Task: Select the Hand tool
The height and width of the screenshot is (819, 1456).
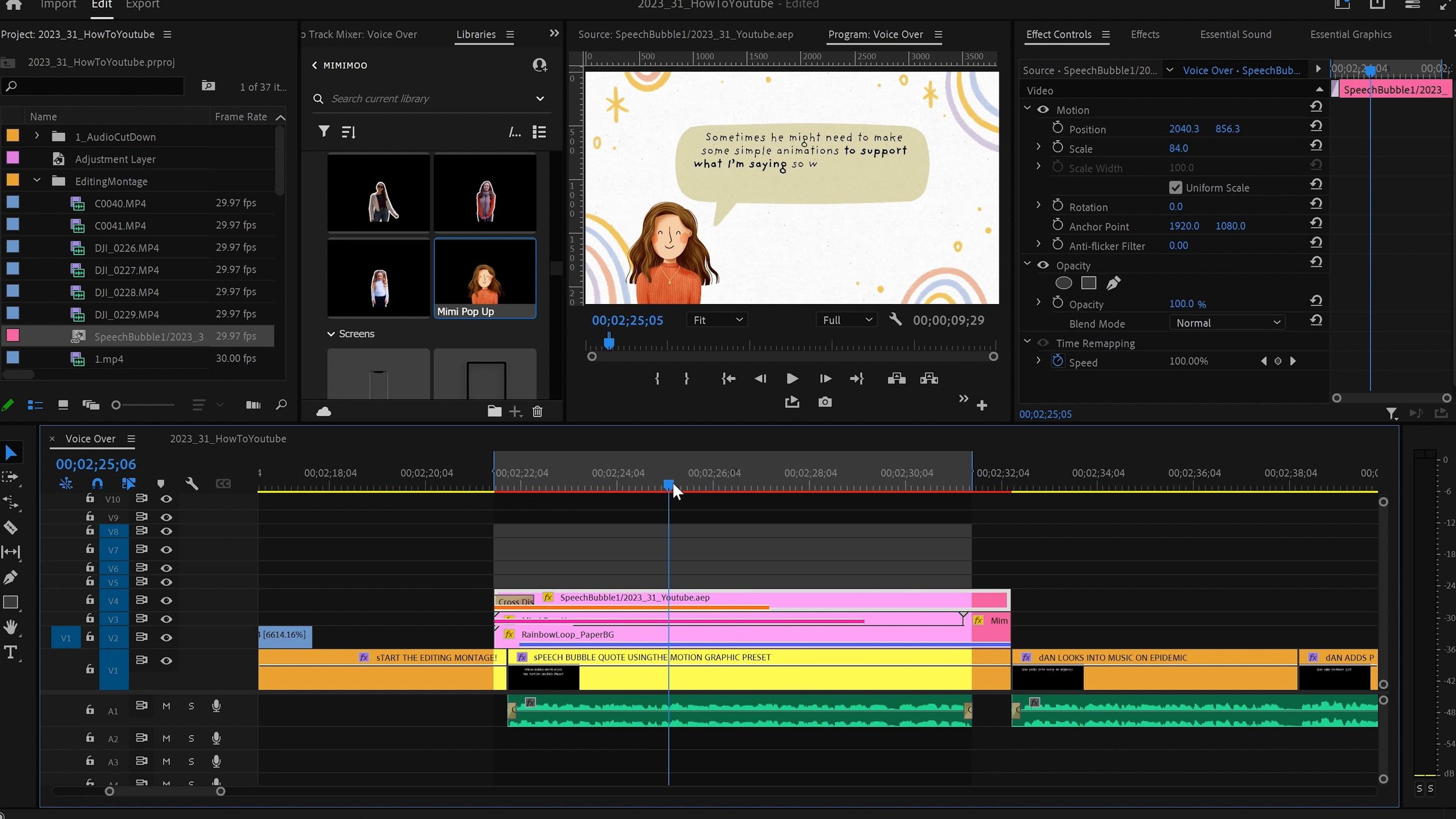Action: [x=10, y=627]
